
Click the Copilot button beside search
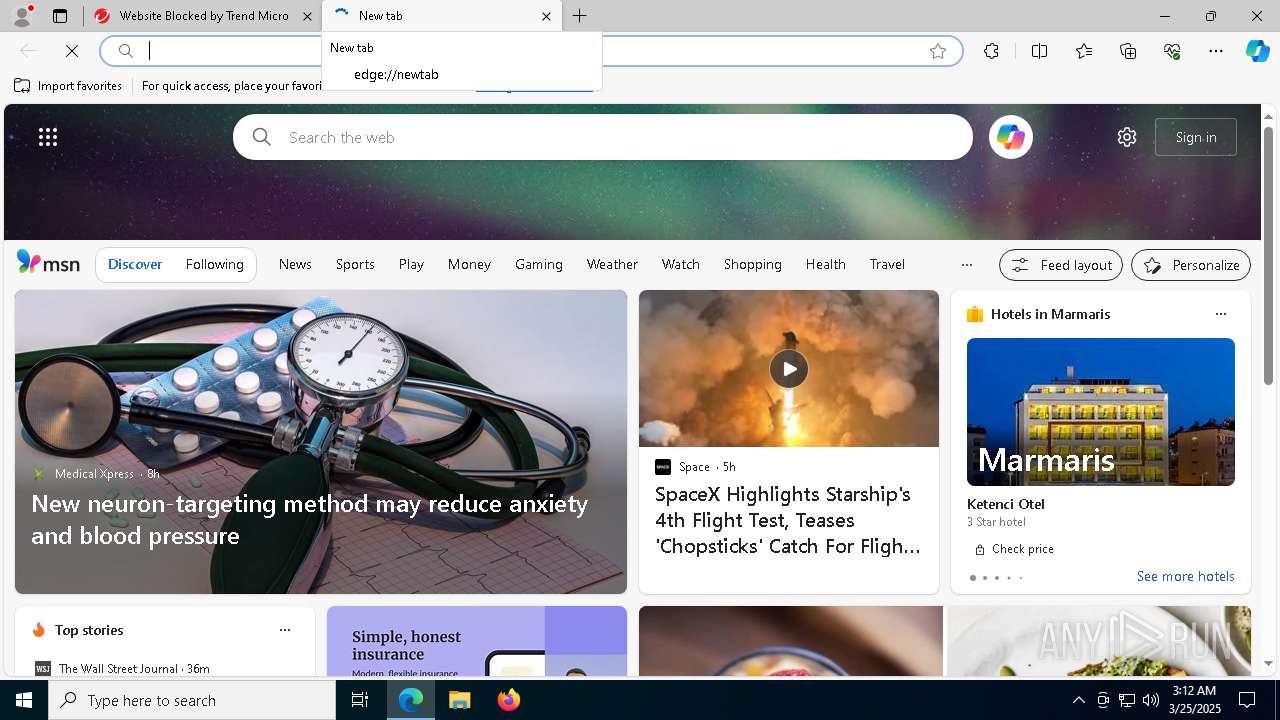1010,137
